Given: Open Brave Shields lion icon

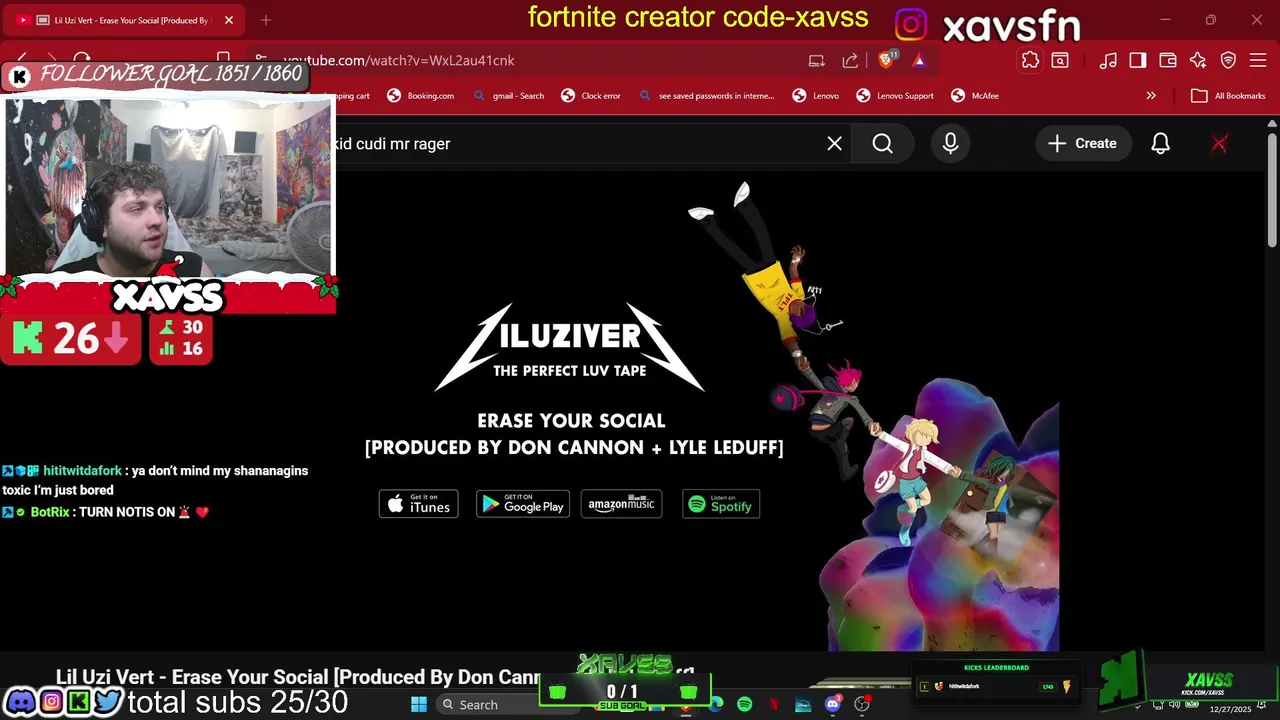Looking at the screenshot, I should pos(887,60).
